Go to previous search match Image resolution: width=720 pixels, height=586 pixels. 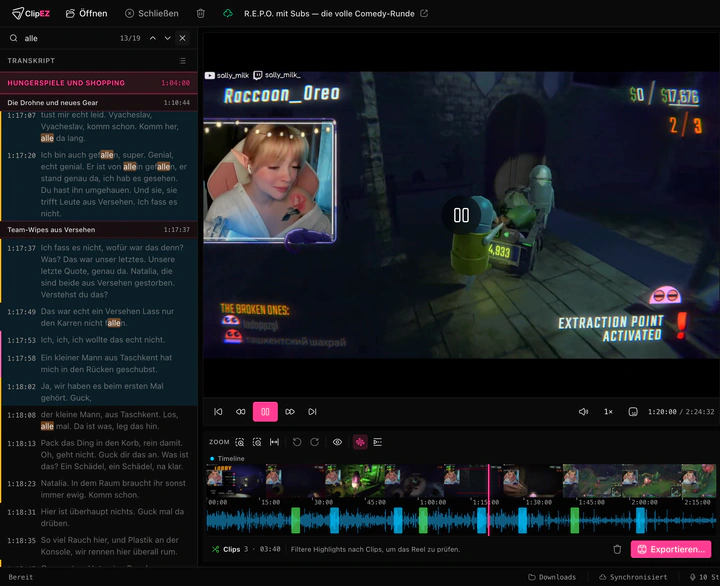(152, 38)
